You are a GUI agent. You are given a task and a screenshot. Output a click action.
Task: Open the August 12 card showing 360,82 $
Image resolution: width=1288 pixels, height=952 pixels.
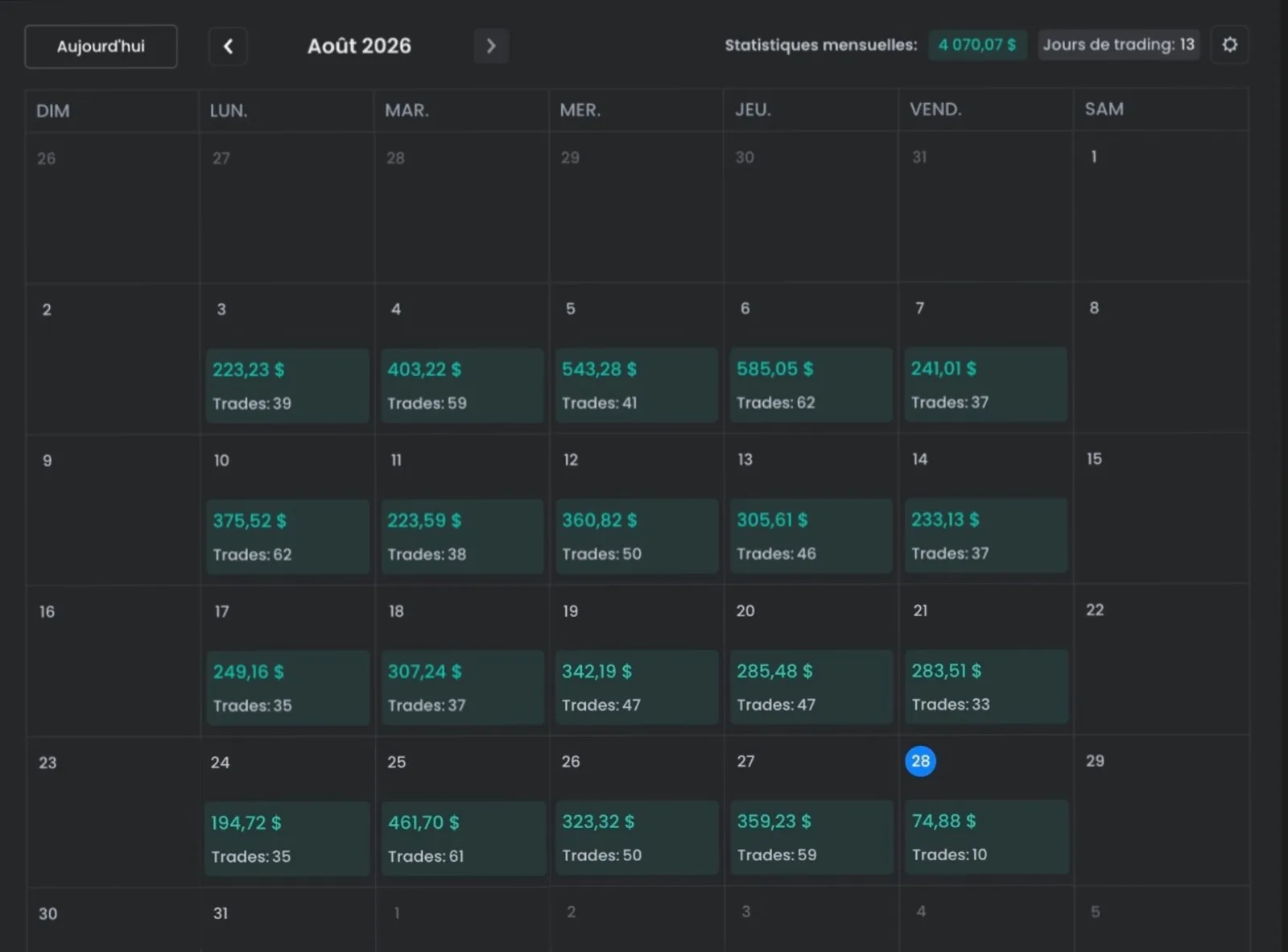point(636,536)
